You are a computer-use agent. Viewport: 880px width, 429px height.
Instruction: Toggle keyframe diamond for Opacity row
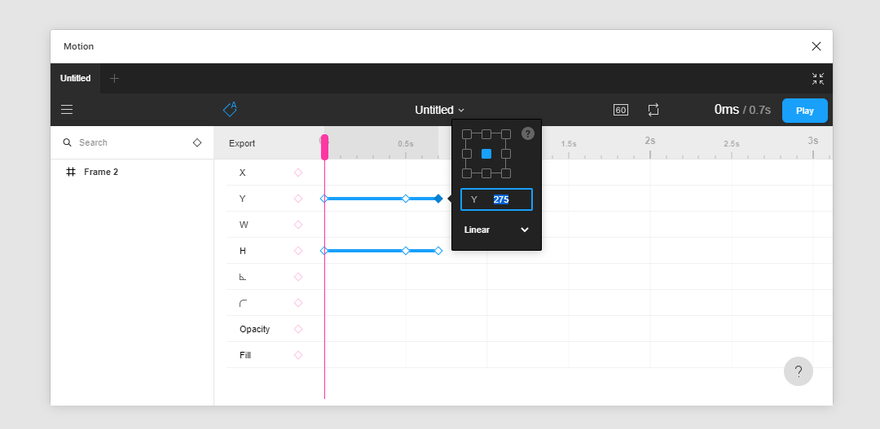298,329
